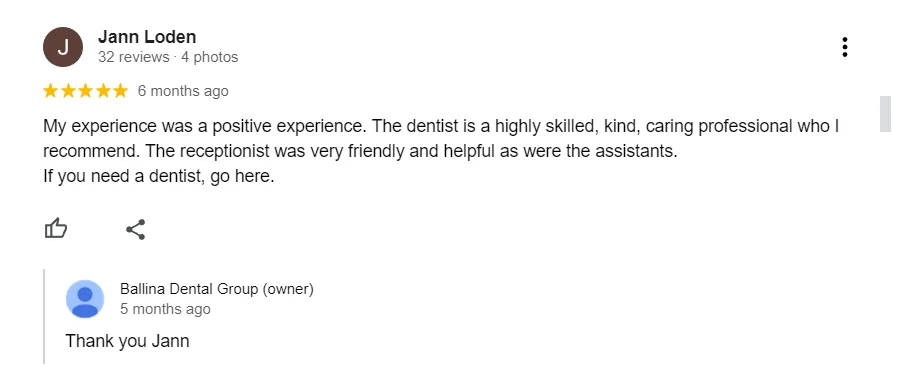This screenshot has width=916, height=367.
Task: Open Jann Loden's brown avatar circle
Action: point(63,47)
